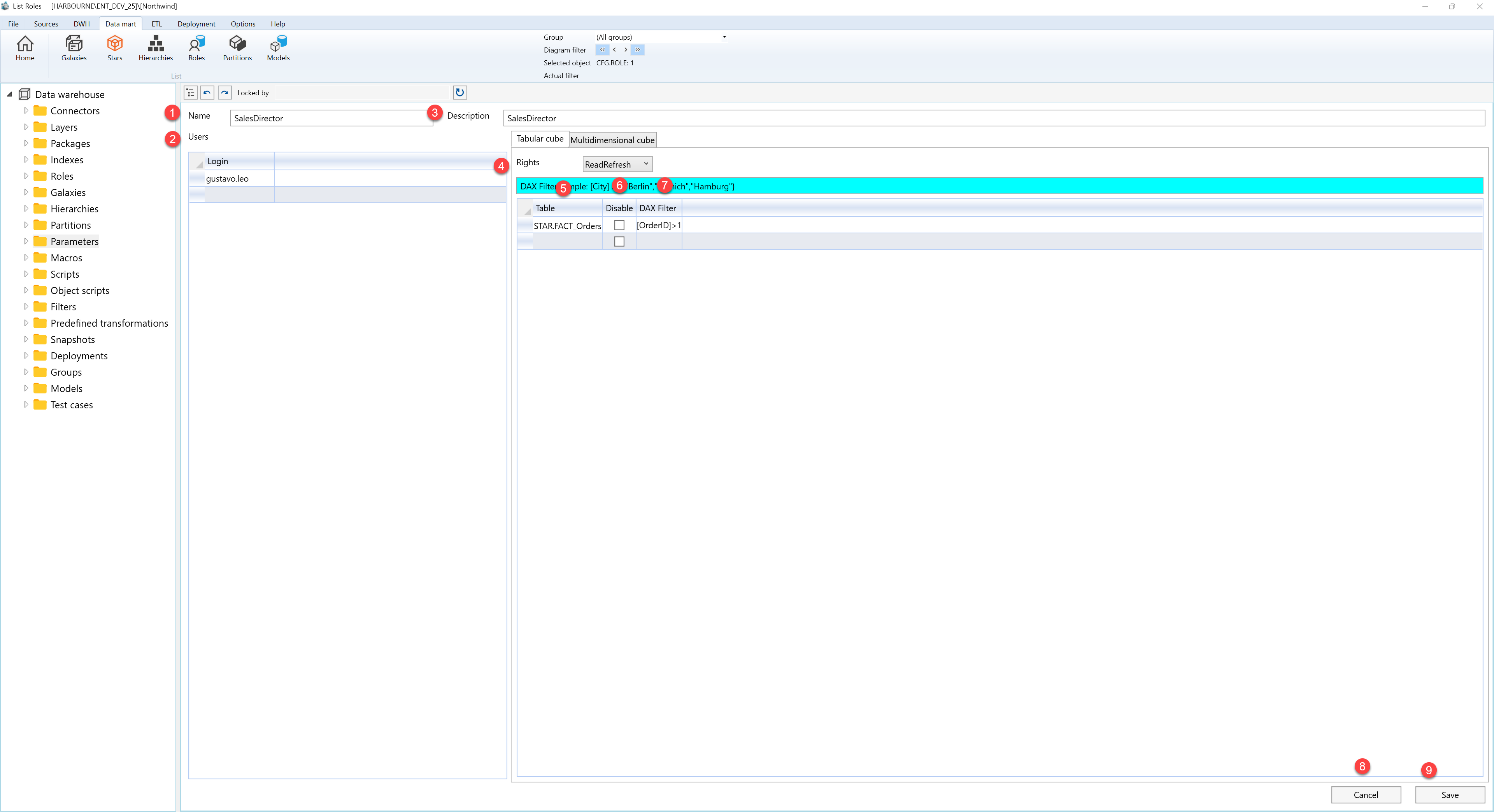Image resolution: width=1494 pixels, height=812 pixels.
Task: Click the Name input field
Action: point(331,118)
